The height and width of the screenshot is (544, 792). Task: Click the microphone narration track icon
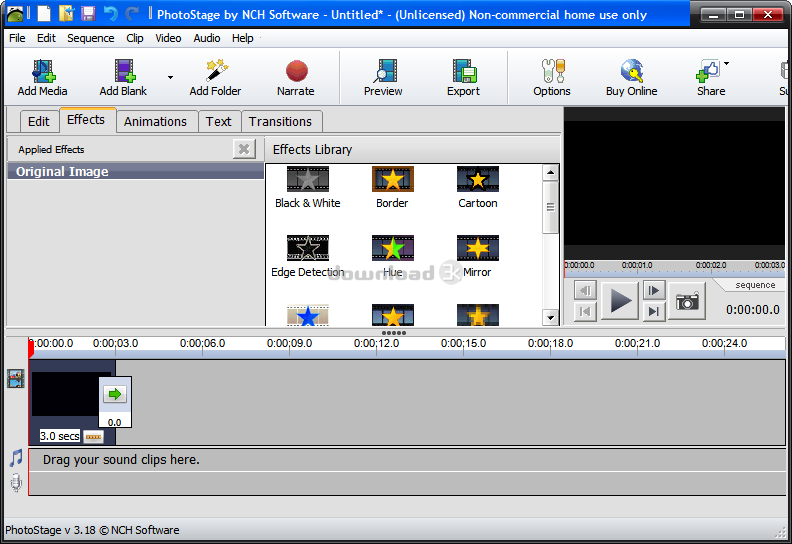(x=16, y=483)
